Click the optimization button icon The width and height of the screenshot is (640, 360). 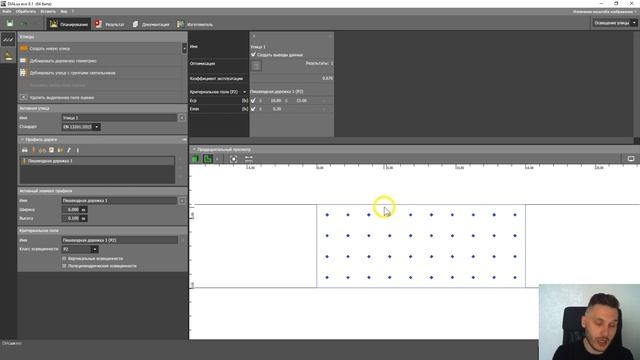256,66
